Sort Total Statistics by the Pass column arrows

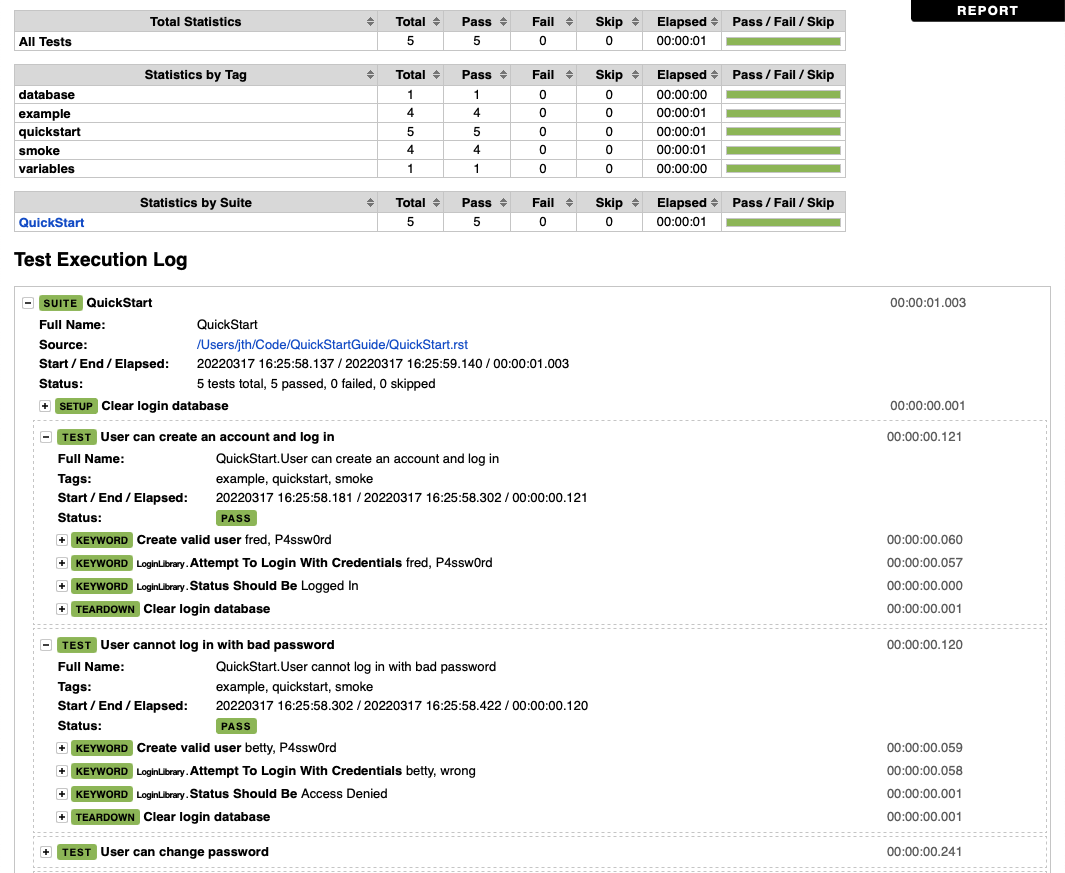pos(503,21)
